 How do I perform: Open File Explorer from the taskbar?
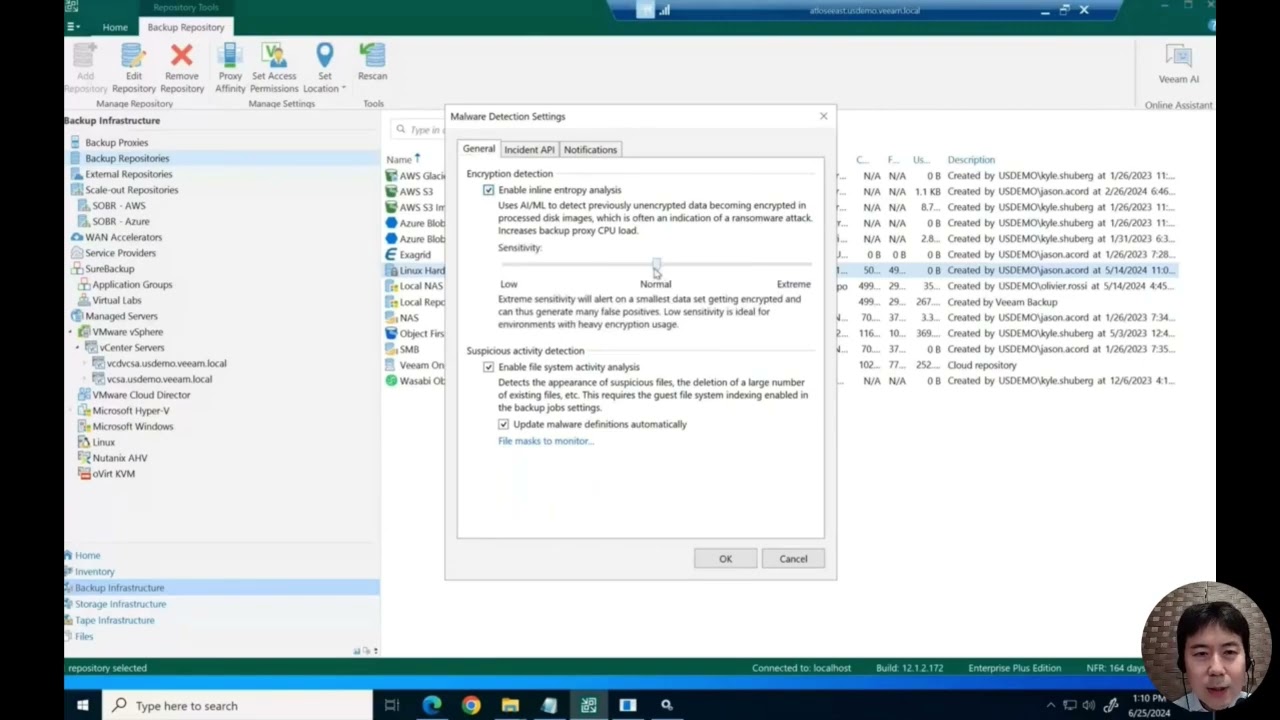coord(510,705)
